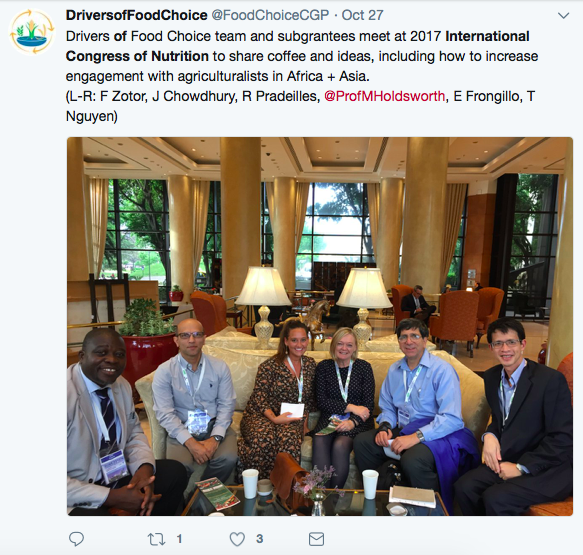Image resolution: width=583 pixels, height=555 pixels.
Task: Open the @ProfMHoldsworth mention link
Action: tap(384, 96)
